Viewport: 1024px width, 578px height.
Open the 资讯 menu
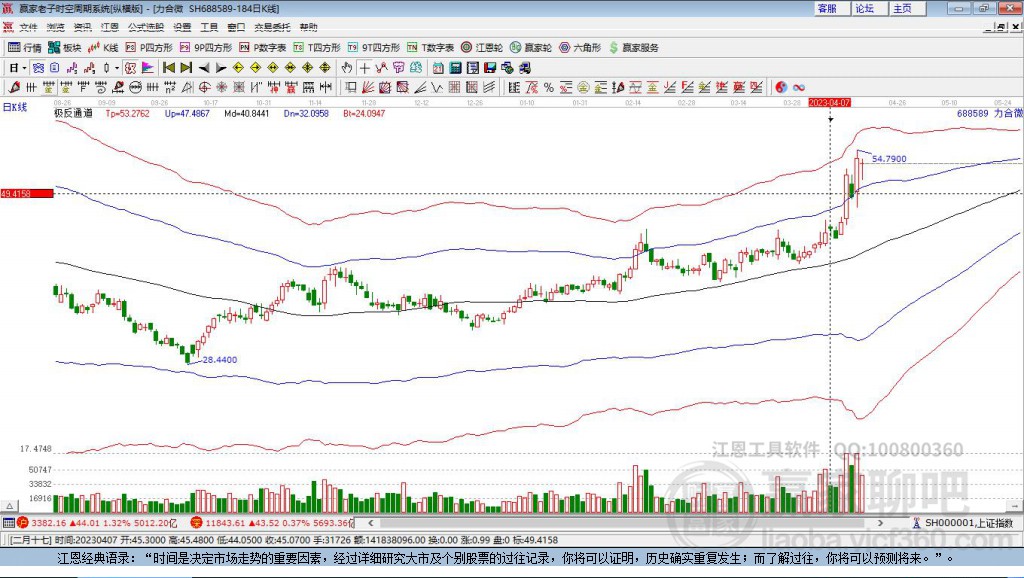(82, 27)
